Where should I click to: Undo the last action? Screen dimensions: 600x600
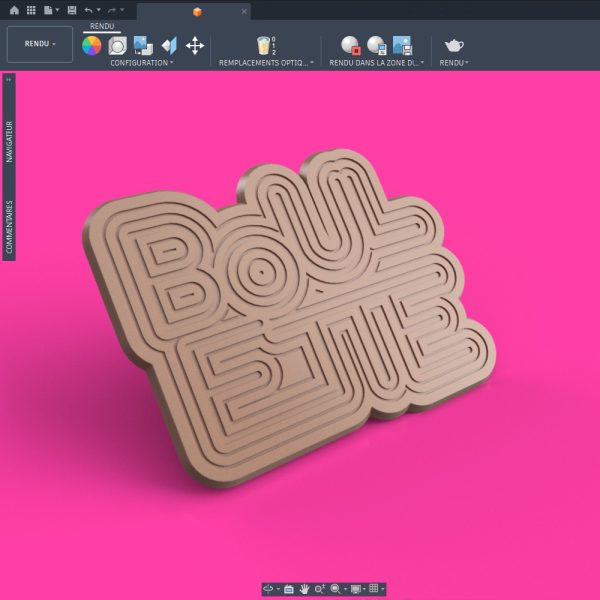click(x=88, y=10)
